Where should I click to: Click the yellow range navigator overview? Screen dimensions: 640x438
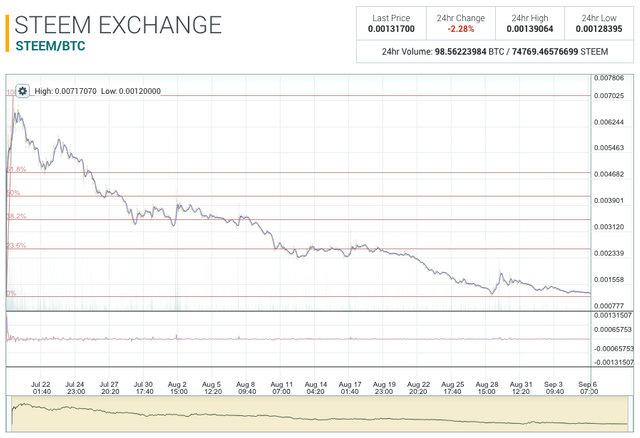320,414
